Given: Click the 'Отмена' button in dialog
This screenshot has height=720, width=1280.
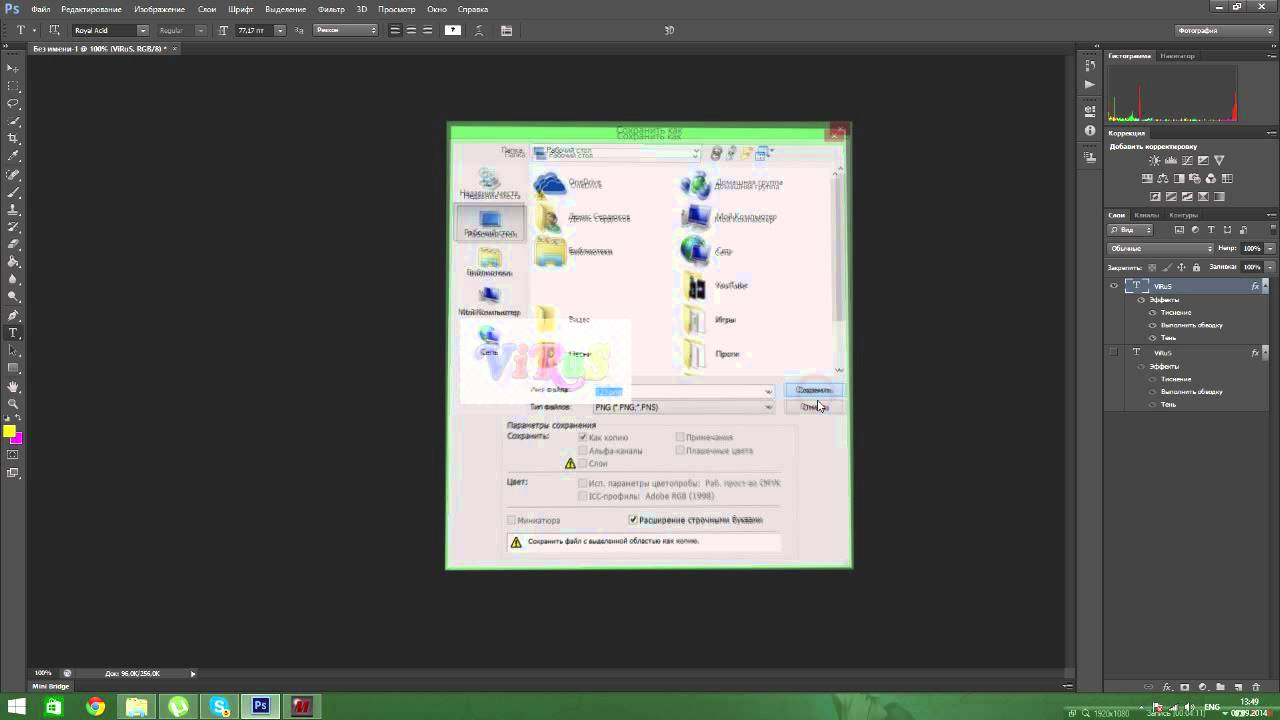Looking at the screenshot, I should 814,407.
